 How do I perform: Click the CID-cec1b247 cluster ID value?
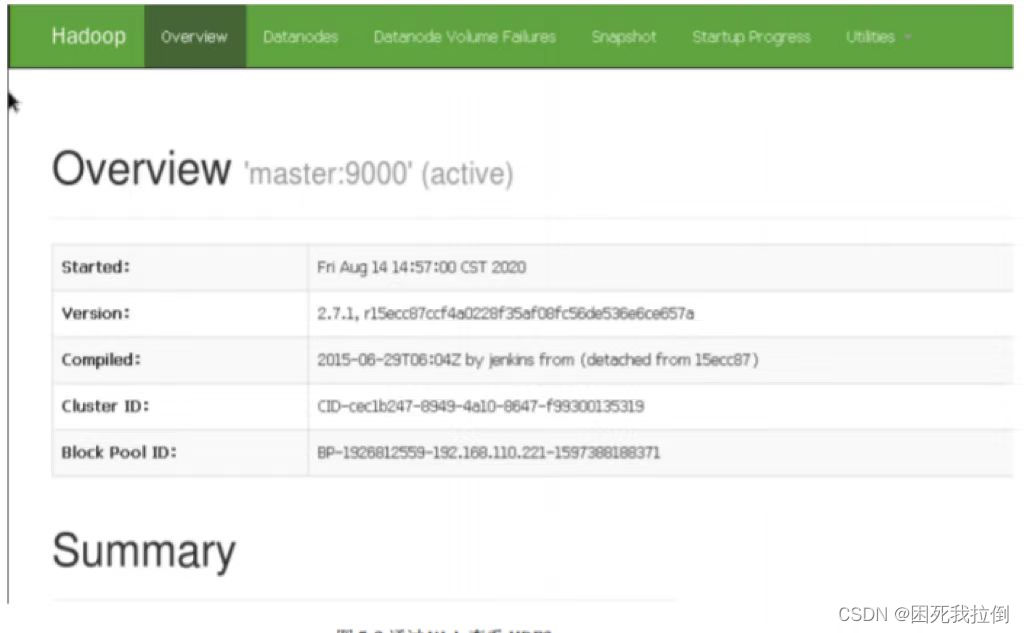(x=481, y=406)
